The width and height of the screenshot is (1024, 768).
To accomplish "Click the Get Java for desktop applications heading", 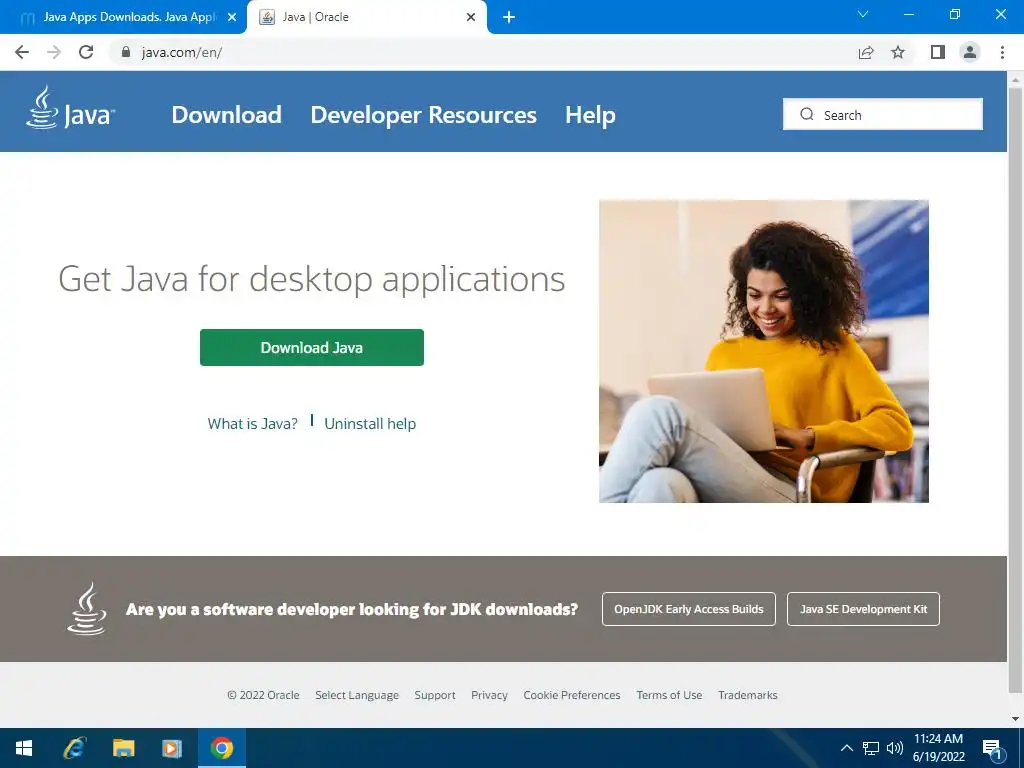I will [312, 280].
